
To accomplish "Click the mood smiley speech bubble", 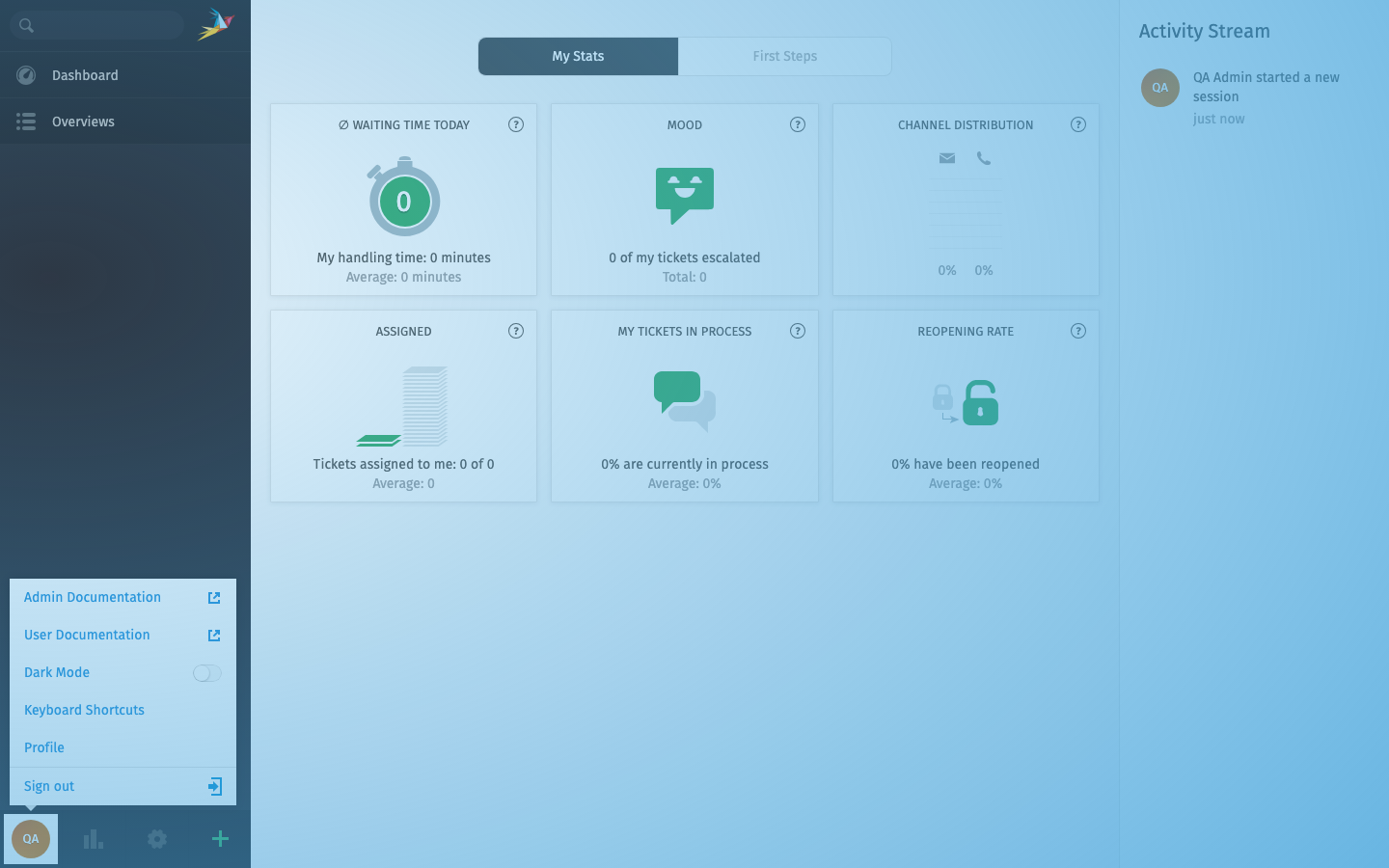I will [x=685, y=196].
